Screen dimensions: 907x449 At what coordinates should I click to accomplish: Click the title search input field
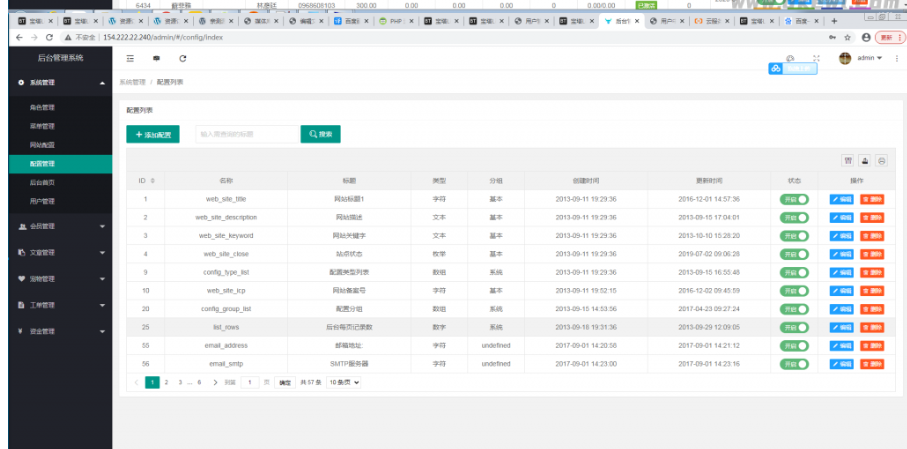click(x=246, y=134)
